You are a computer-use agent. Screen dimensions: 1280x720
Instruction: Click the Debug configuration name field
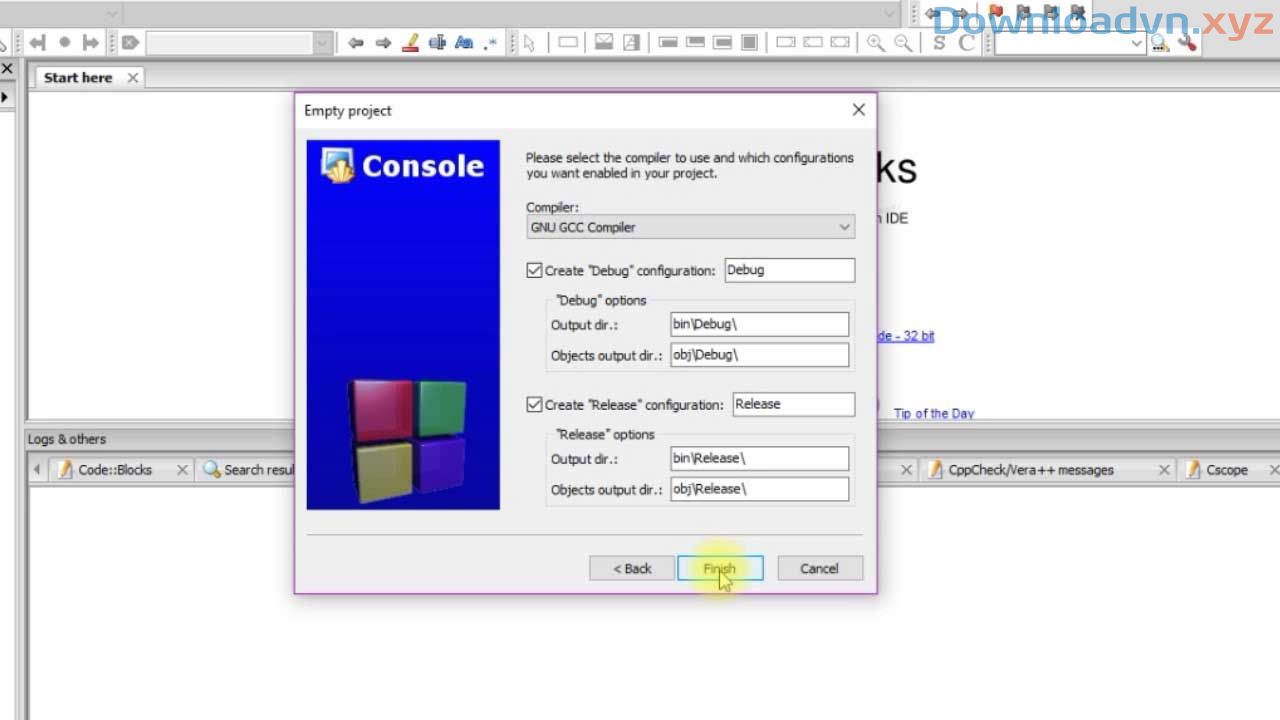click(789, 270)
